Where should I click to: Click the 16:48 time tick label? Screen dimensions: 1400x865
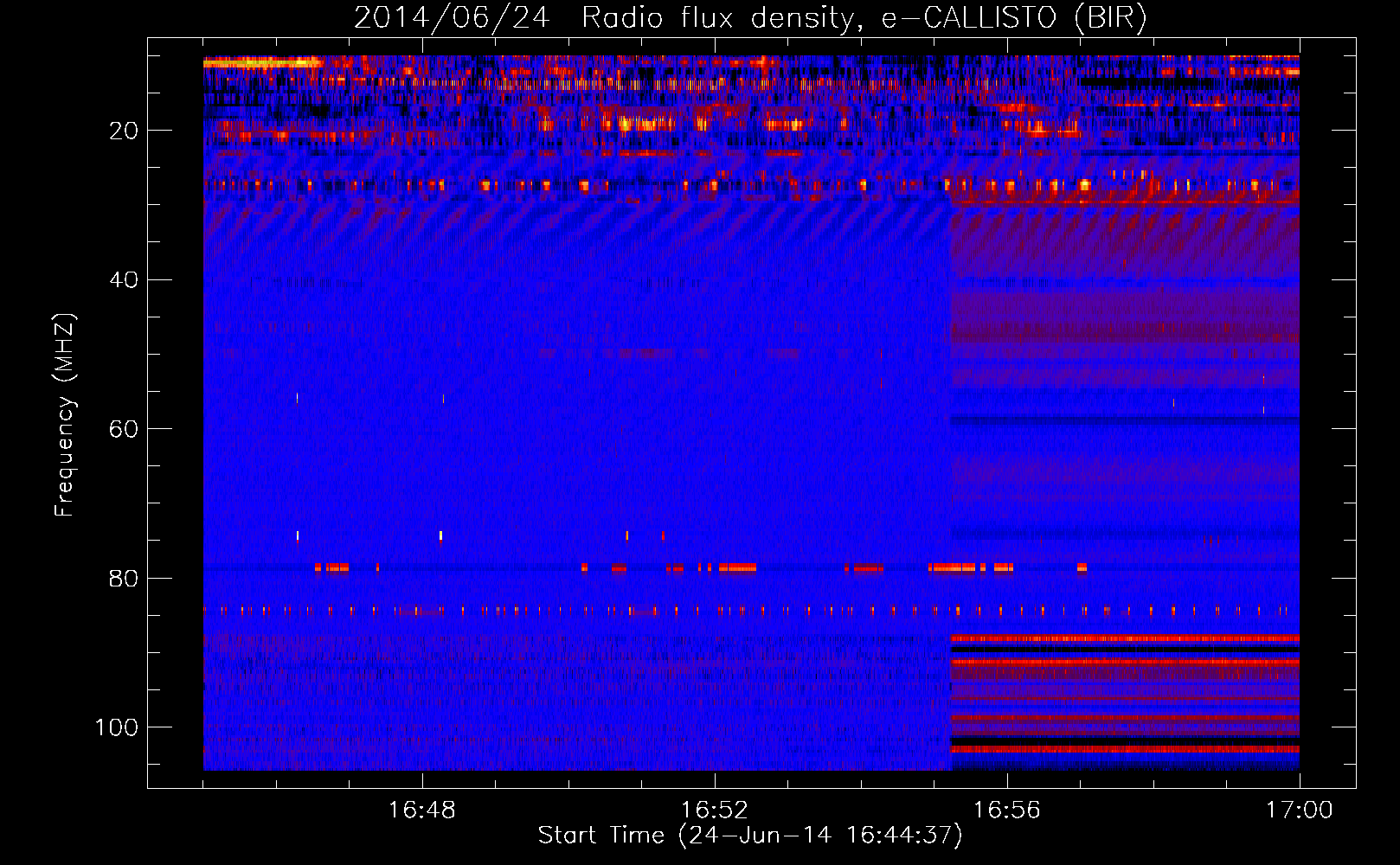pyautogui.click(x=422, y=811)
